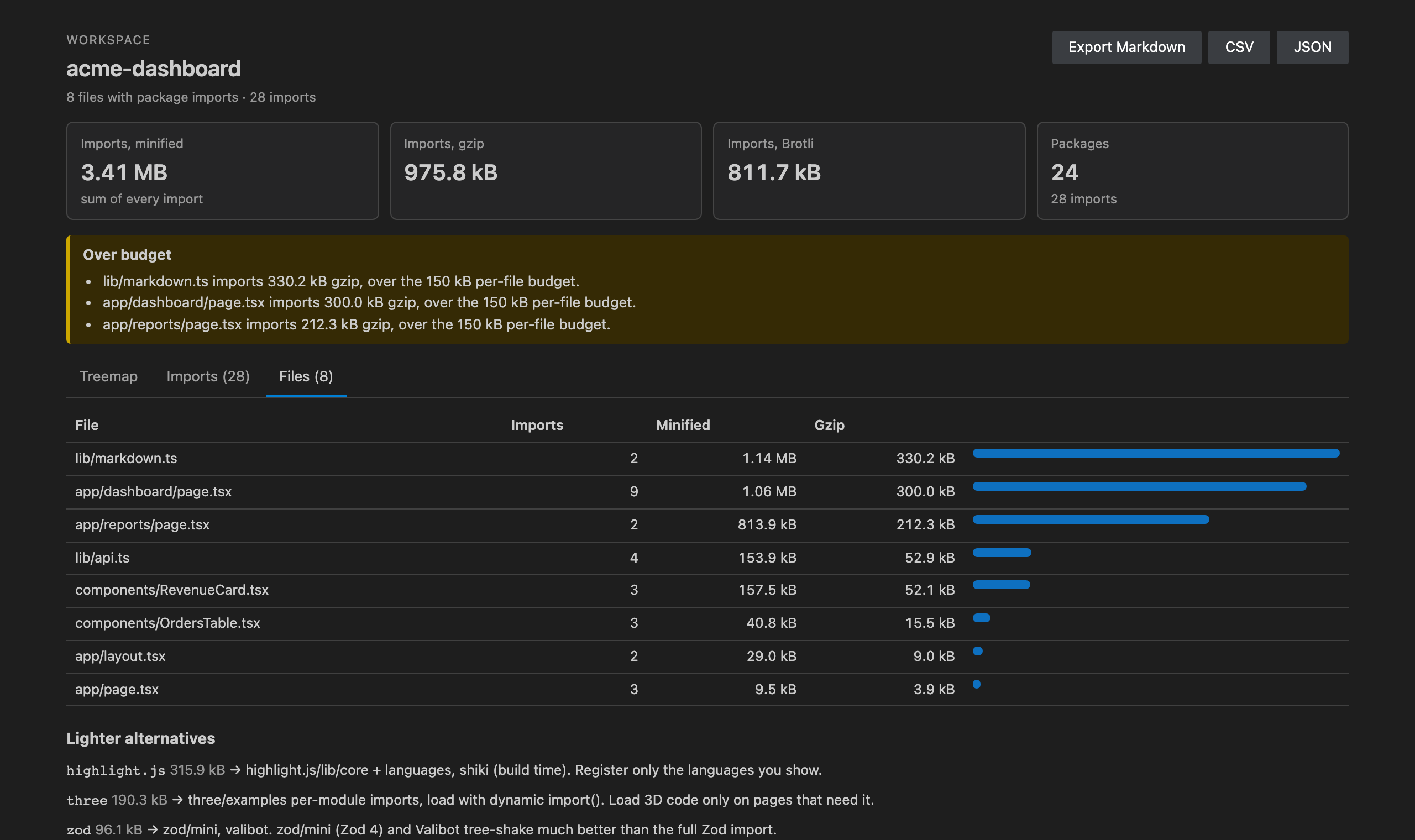This screenshot has height=840, width=1415.
Task: Click the 300.0 kB gzip value
Action: pyautogui.click(x=925, y=492)
